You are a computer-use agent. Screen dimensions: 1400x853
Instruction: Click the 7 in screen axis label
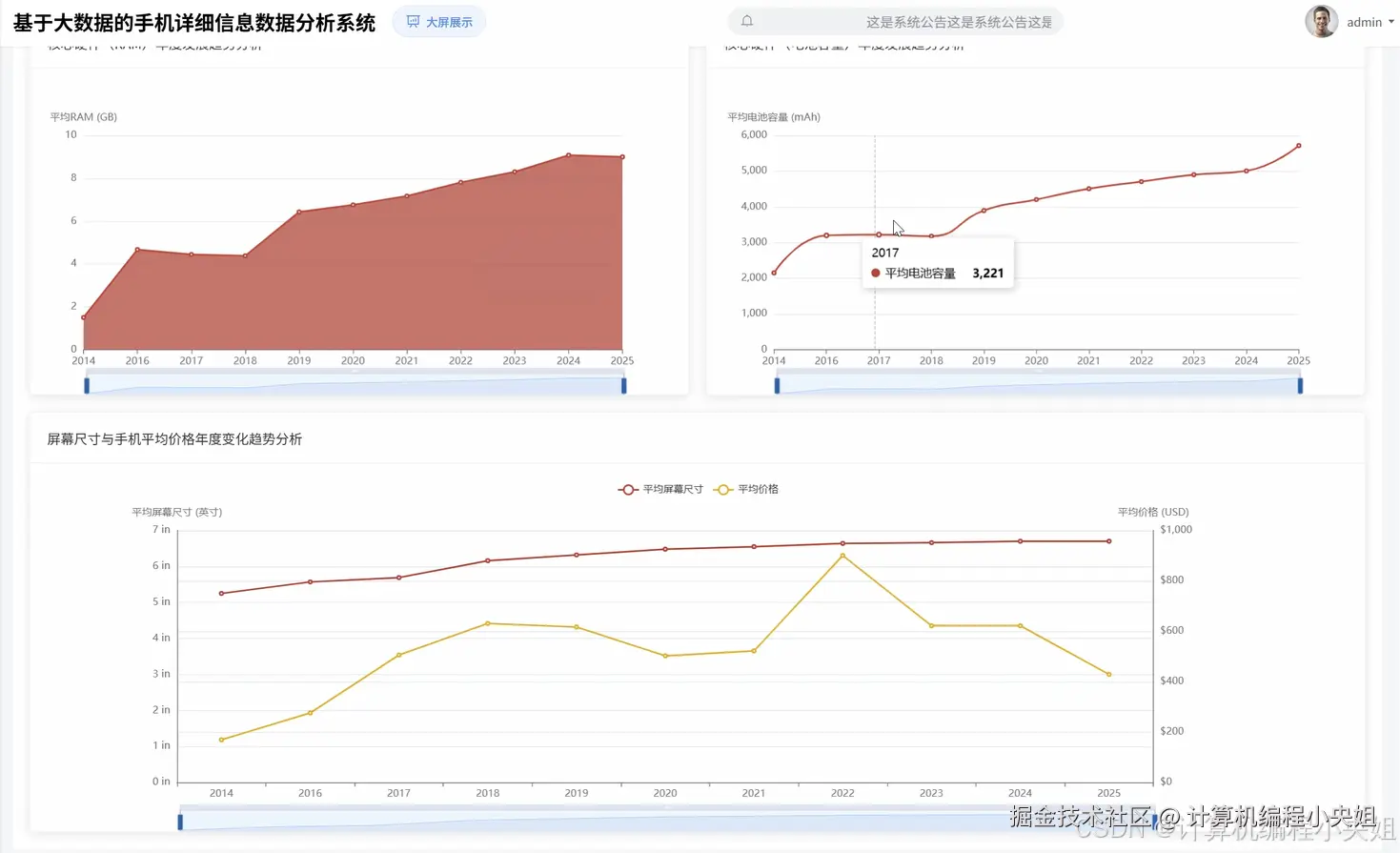coord(161,530)
